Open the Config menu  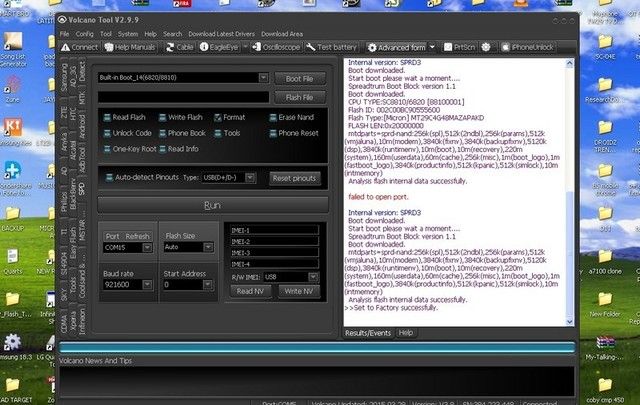point(84,34)
